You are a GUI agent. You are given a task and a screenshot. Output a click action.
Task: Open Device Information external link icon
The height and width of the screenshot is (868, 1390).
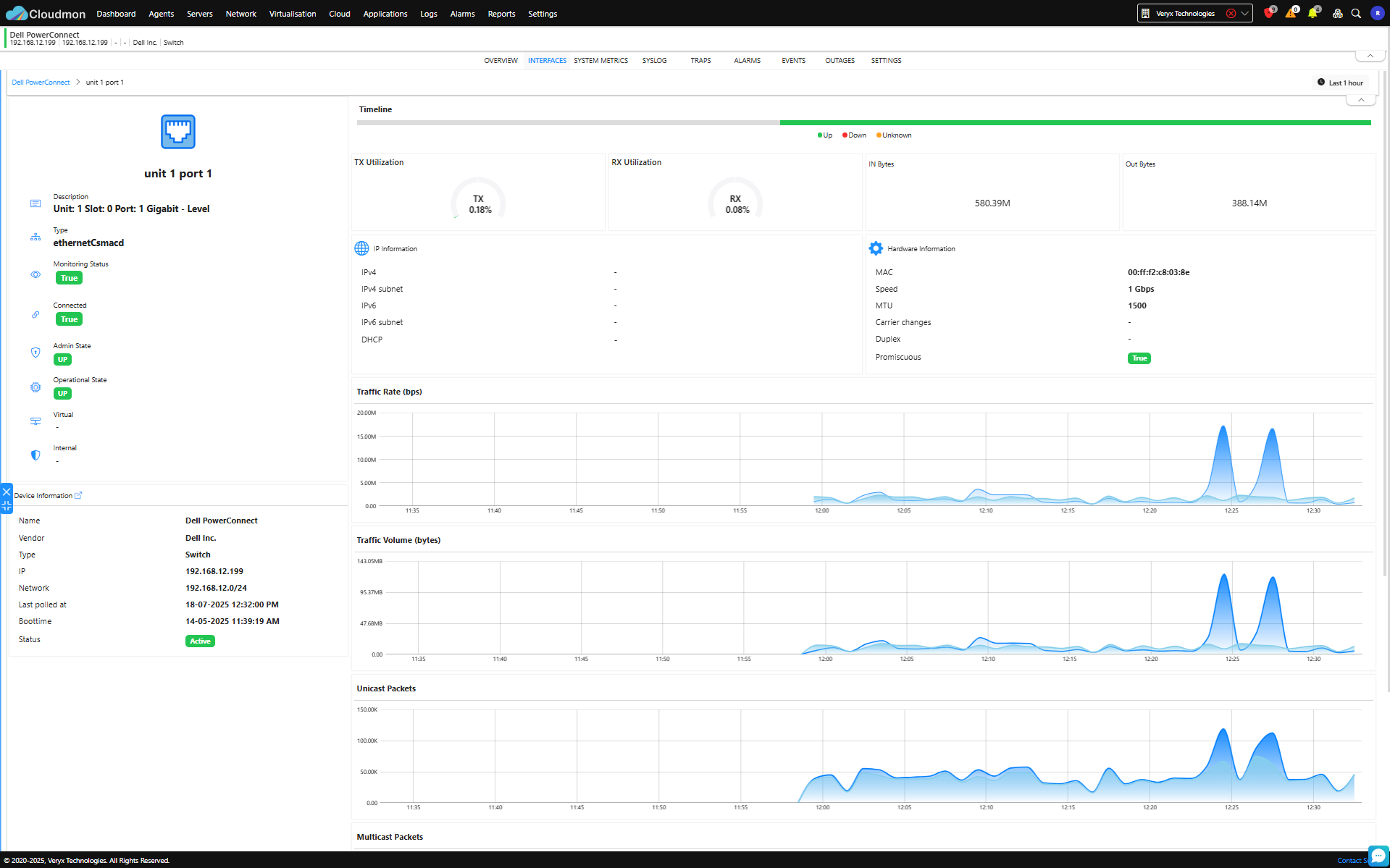coord(78,495)
